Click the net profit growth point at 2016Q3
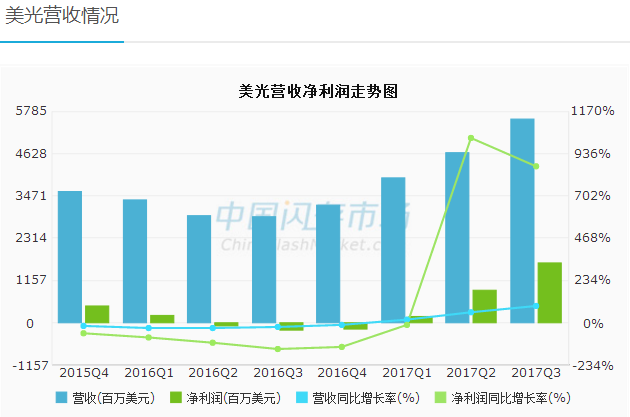The image size is (630, 417). [278, 349]
